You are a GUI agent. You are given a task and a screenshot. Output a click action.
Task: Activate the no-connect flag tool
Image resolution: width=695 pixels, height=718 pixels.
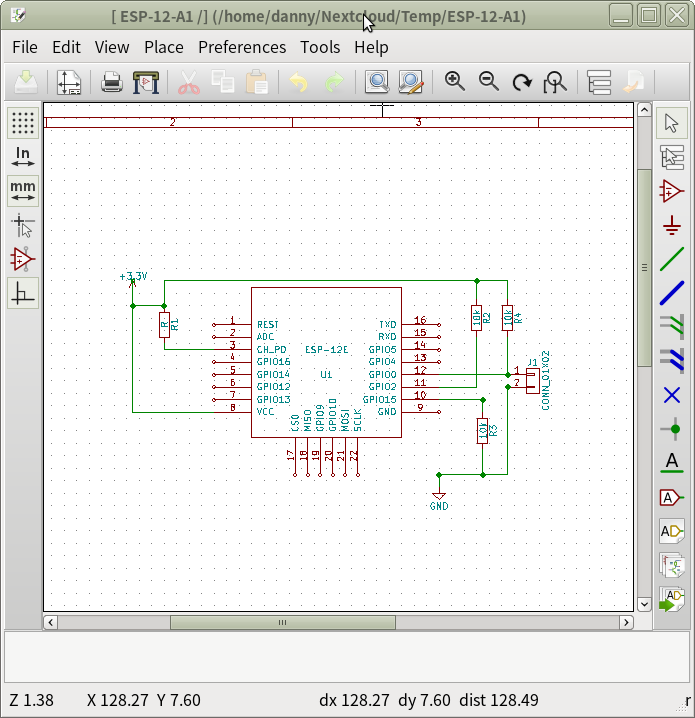click(672, 394)
